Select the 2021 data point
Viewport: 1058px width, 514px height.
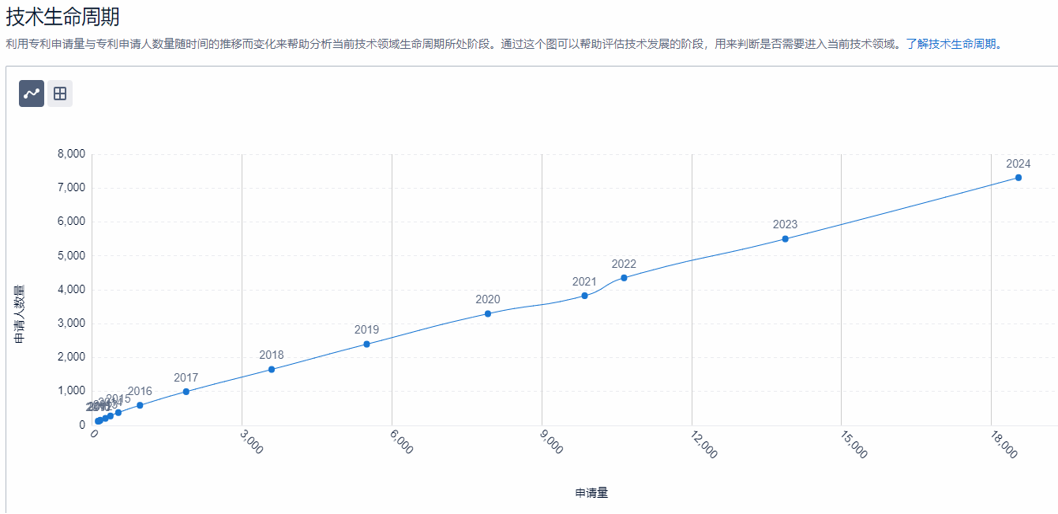585,296
